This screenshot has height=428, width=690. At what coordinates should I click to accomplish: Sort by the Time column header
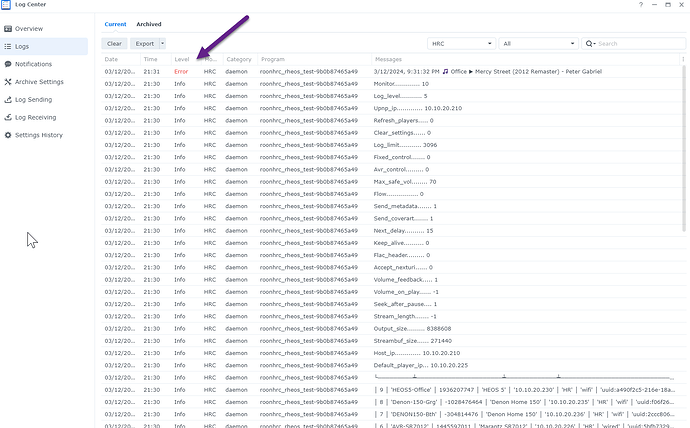(150, 59)
